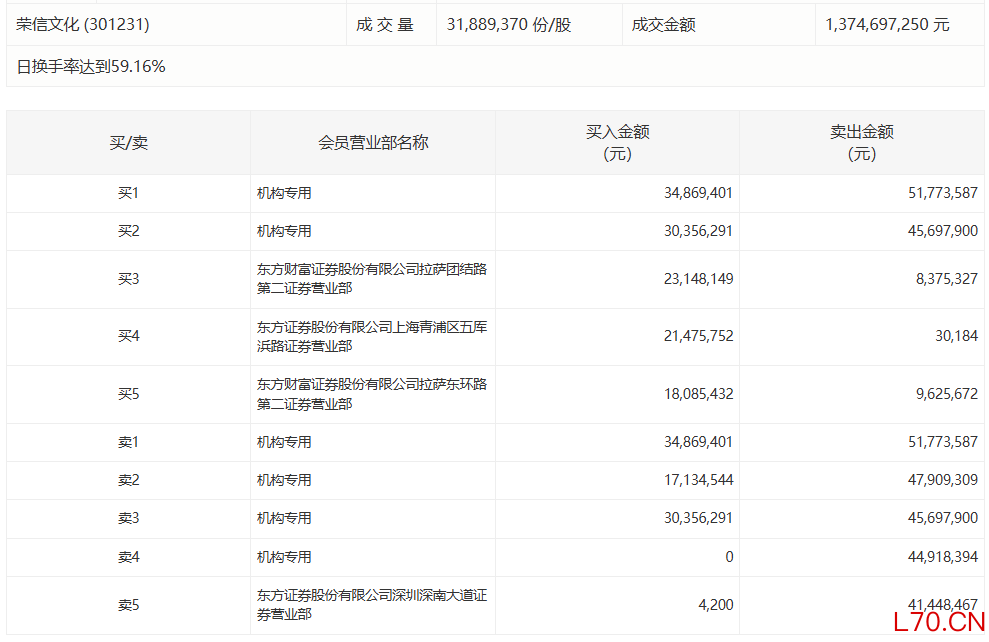Open 东方财富证券 拉萨团结路第二证券营业部 entry
This screenshot has width=989, height=642.
pos(371,279)
